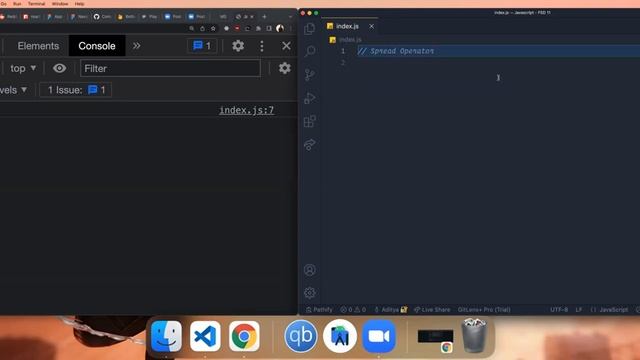Open Run and Debug view
The image size is (640, 360).
310,98
